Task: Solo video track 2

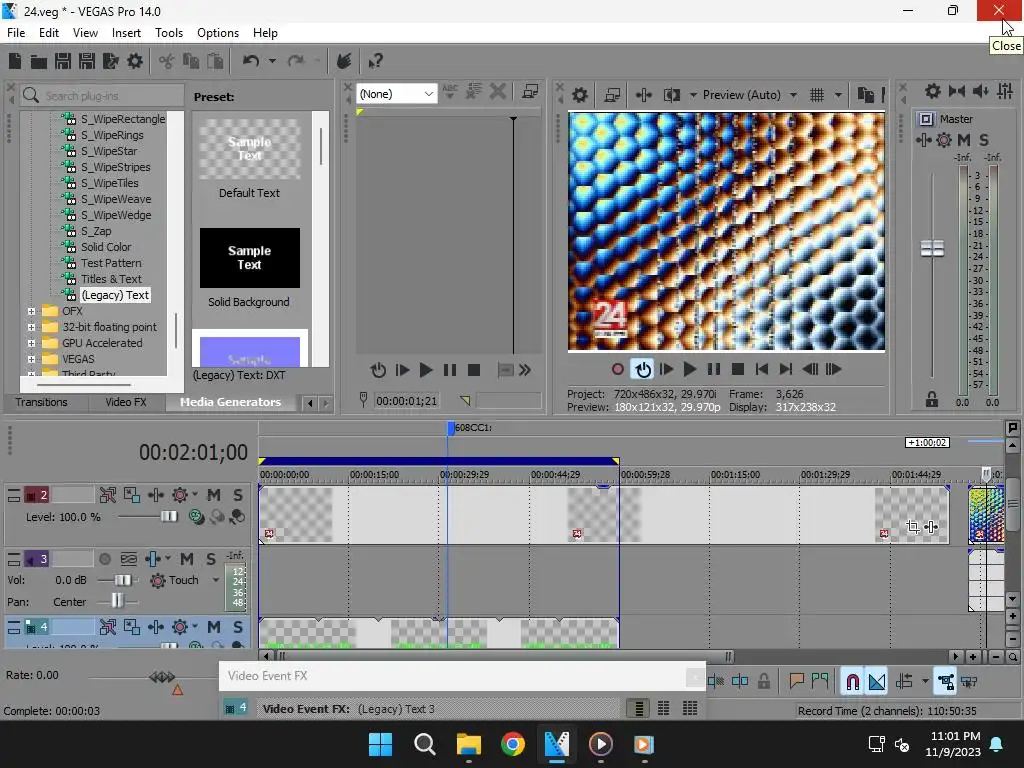Action: coord(238,495)
